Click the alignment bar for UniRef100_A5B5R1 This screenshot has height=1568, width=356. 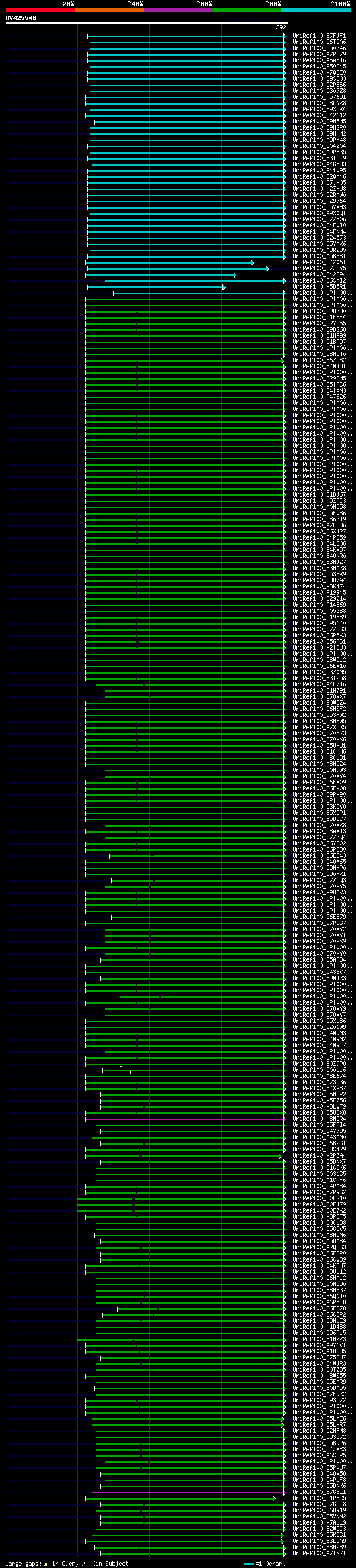point(156,288)
